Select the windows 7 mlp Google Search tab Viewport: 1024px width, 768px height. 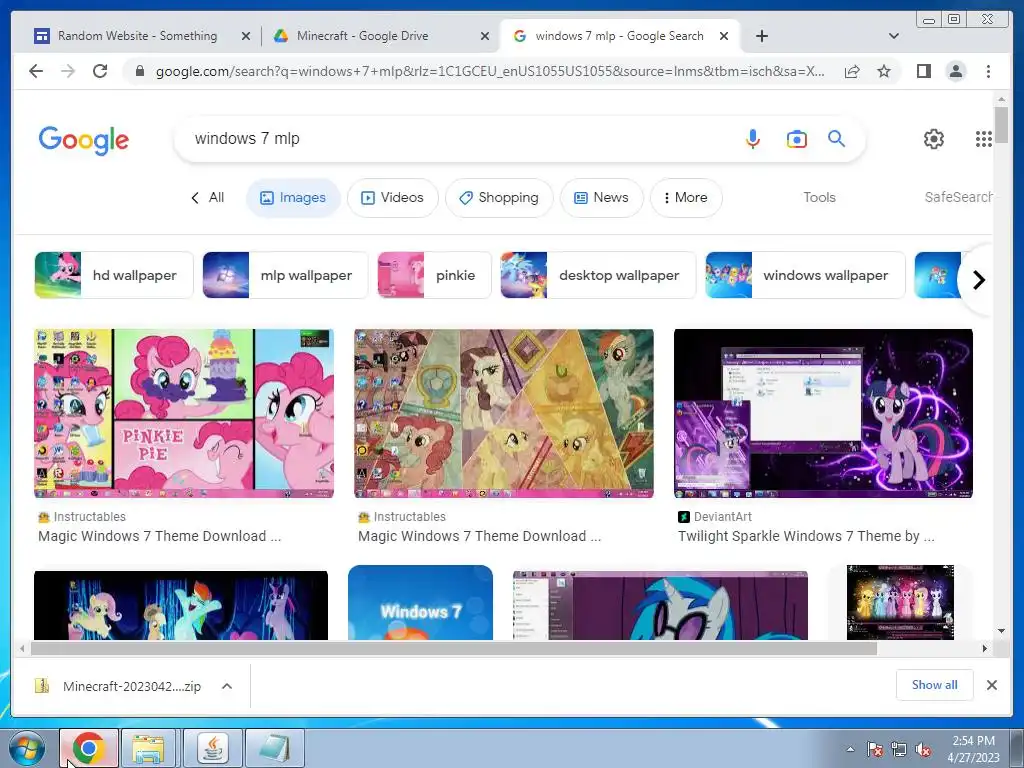click(x=619, y=36)
